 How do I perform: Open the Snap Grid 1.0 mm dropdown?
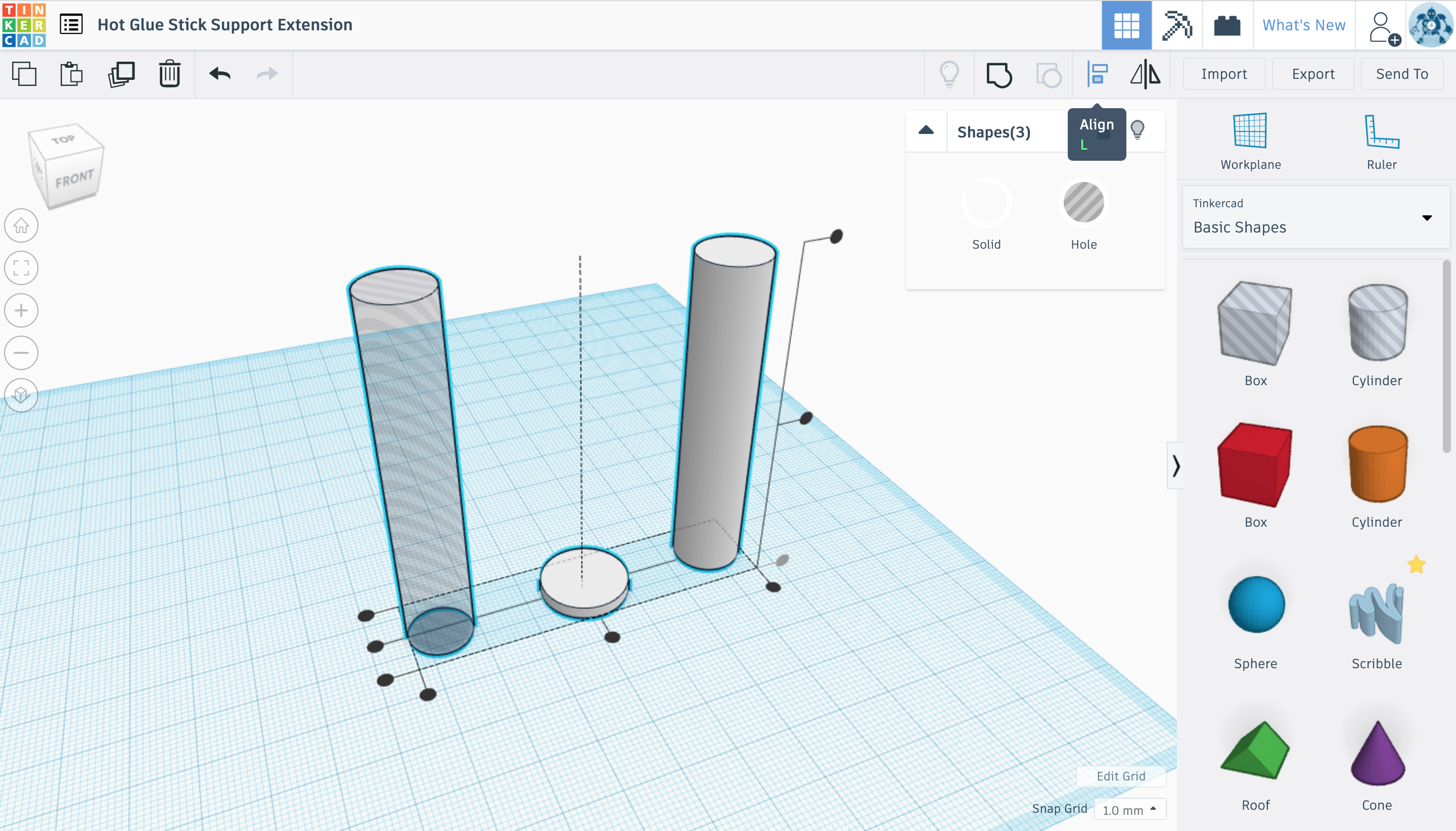[1129, 809]
